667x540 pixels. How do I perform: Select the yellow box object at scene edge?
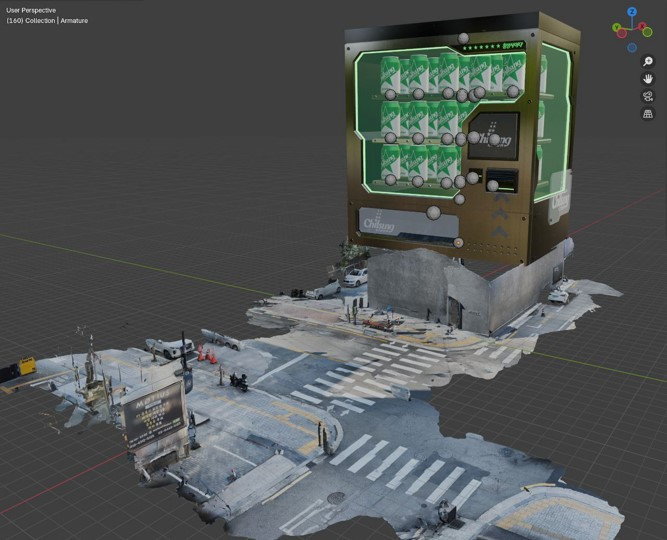click(x=27, y=366)
